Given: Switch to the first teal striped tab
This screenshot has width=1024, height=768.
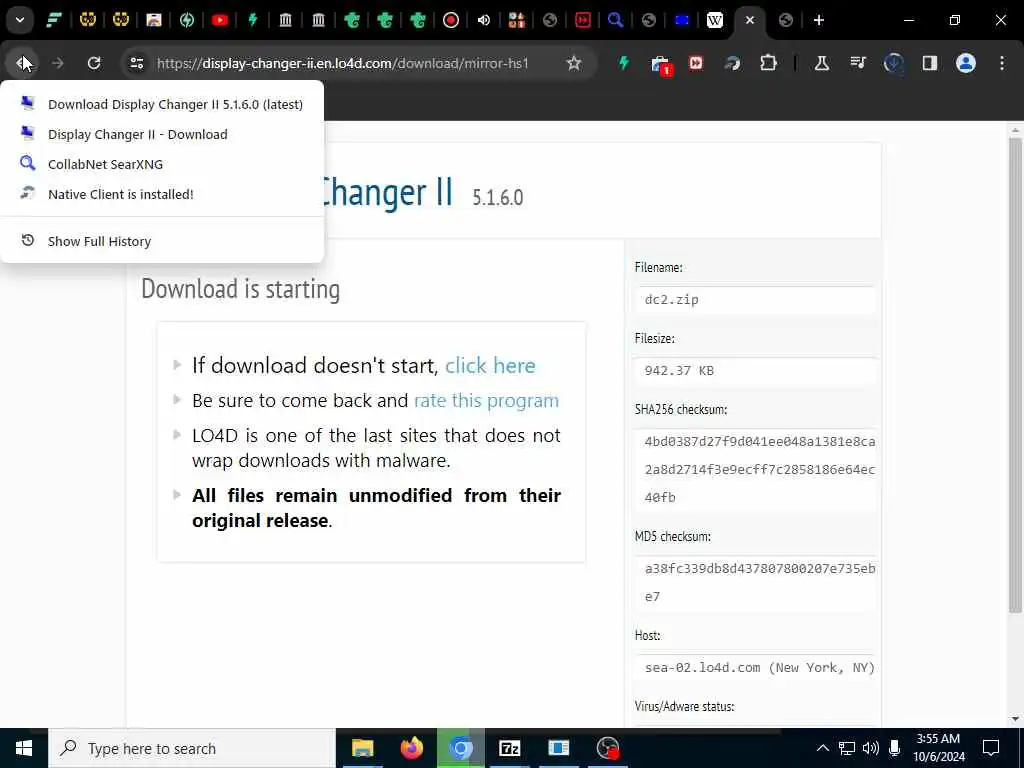Looking at the screenshot, I should point(54,20).
